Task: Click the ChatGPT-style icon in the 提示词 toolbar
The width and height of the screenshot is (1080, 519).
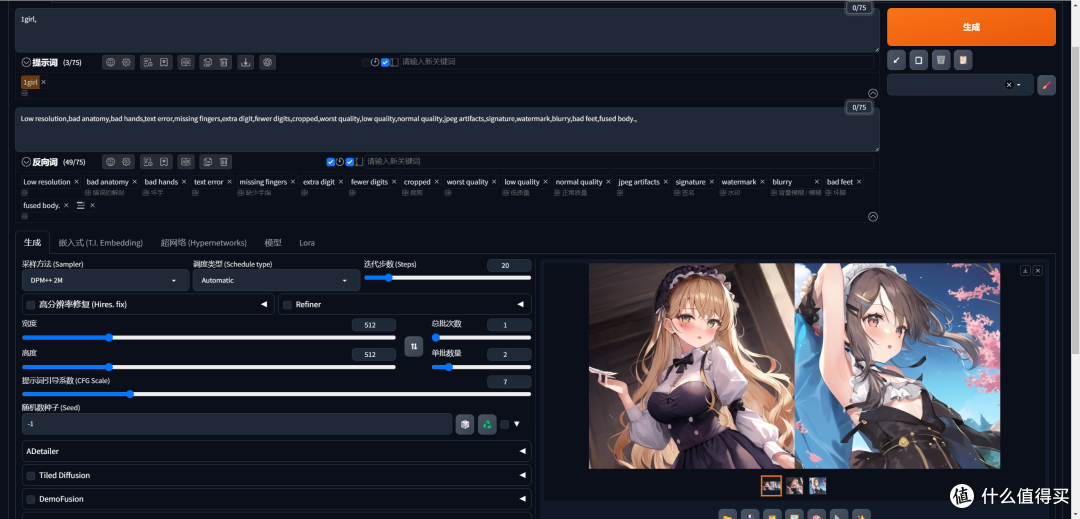Action: click(x=268, y=62)
